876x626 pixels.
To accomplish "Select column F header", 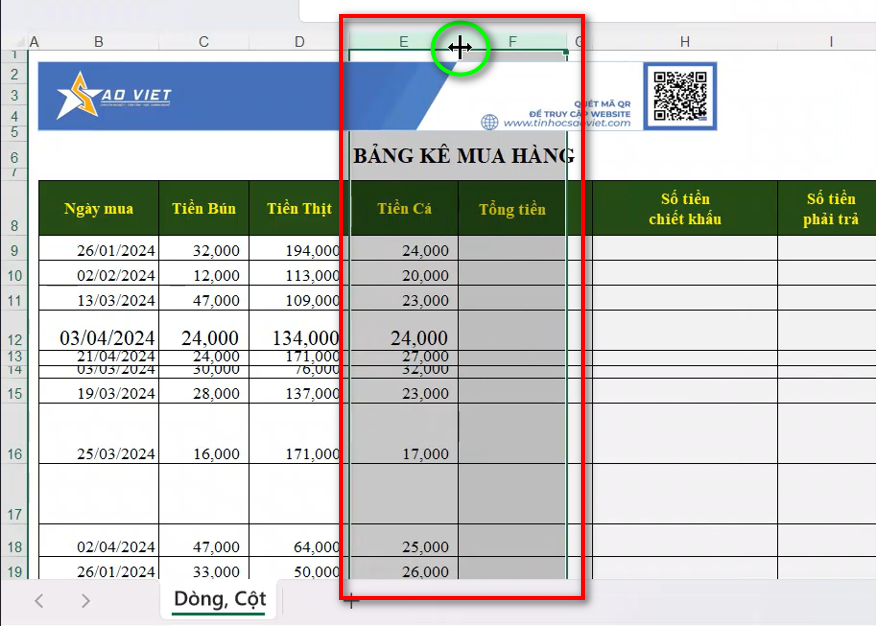I will (x=513, y=41).
